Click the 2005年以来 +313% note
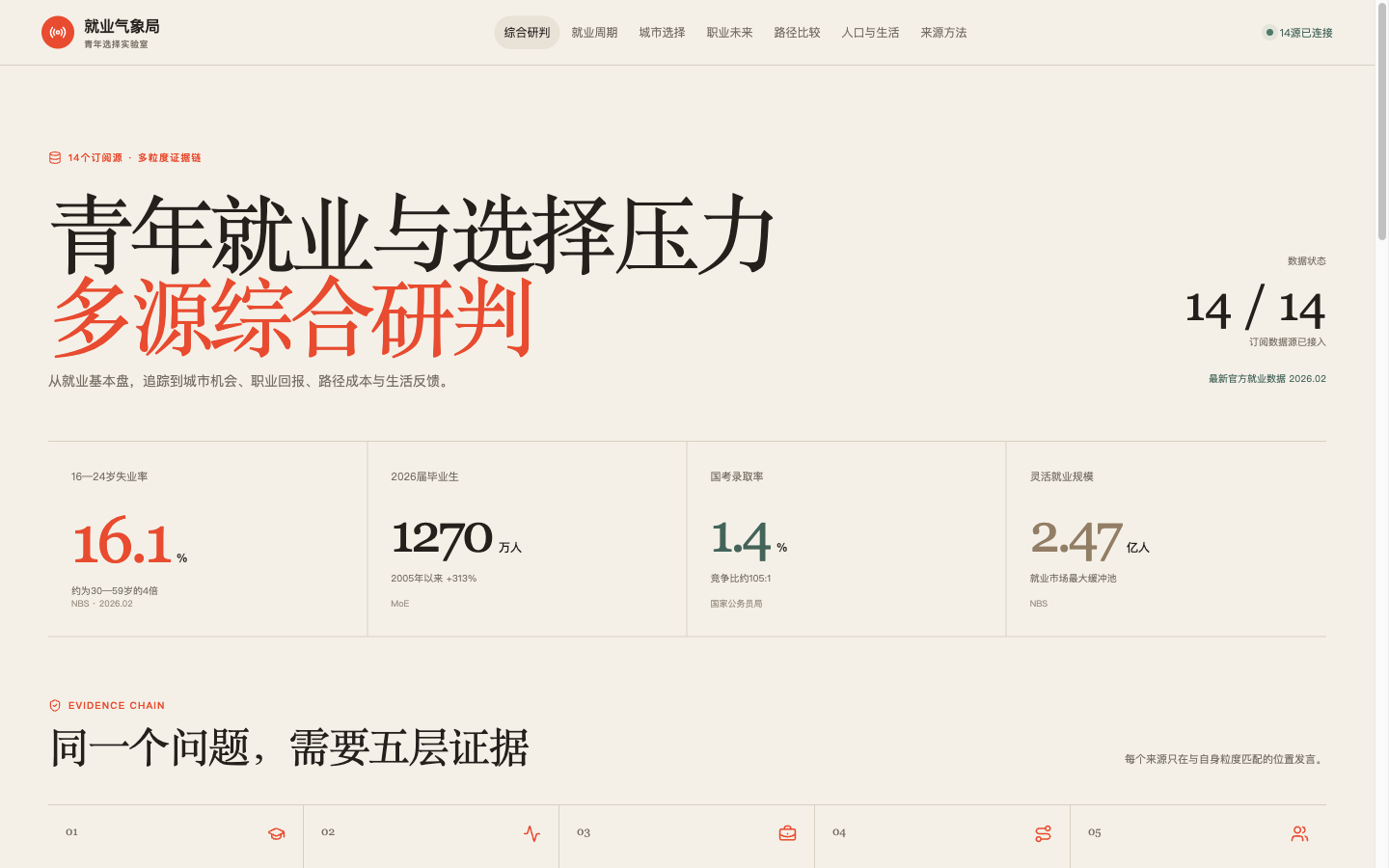 pos(433,579)
